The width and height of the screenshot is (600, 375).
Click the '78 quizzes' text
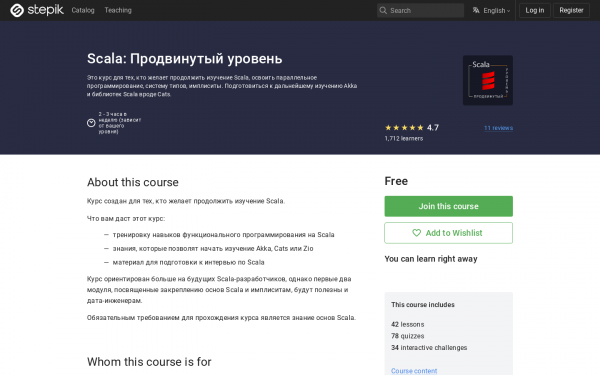(408, 336)
